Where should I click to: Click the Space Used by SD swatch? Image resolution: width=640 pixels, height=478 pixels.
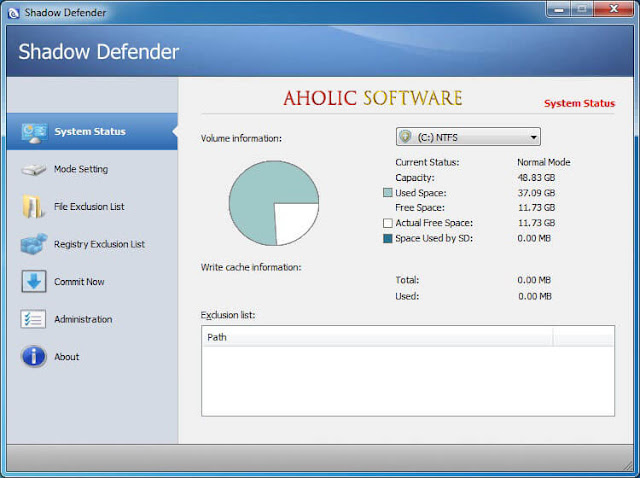click(x=388, y=238)
